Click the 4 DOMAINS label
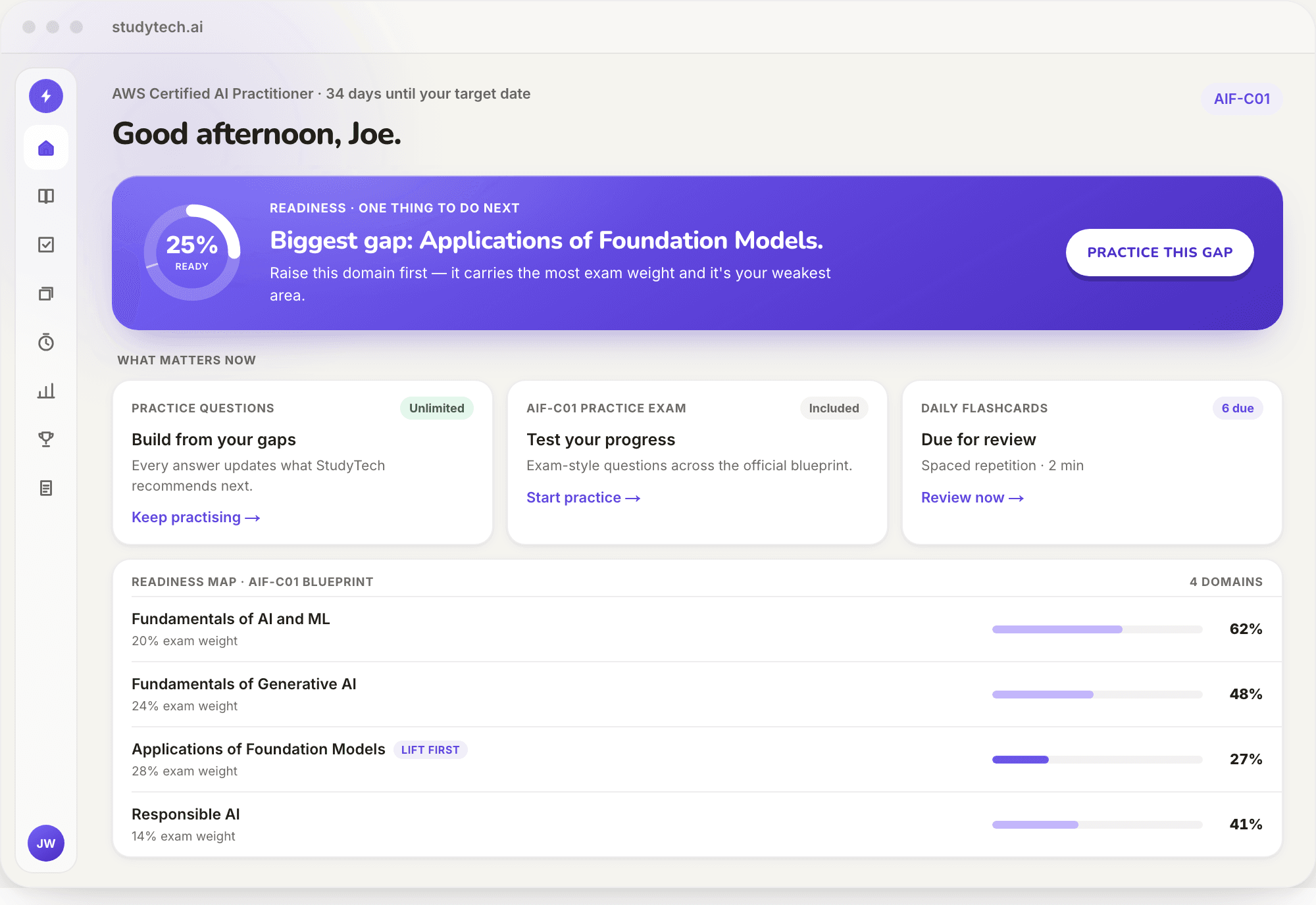Image resolution: width=1316 pixels, height=905 pixels. [1226, 582]
